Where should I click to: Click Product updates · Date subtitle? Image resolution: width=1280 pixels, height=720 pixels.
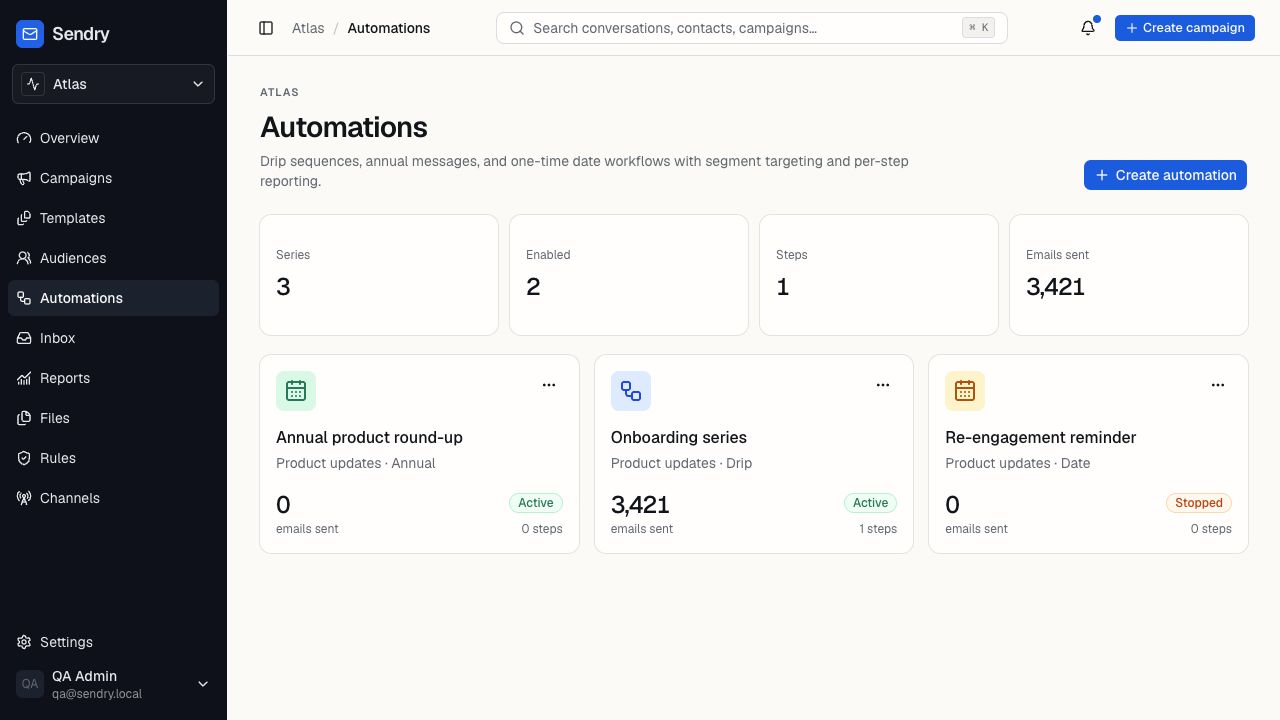tap(1018, 463)
